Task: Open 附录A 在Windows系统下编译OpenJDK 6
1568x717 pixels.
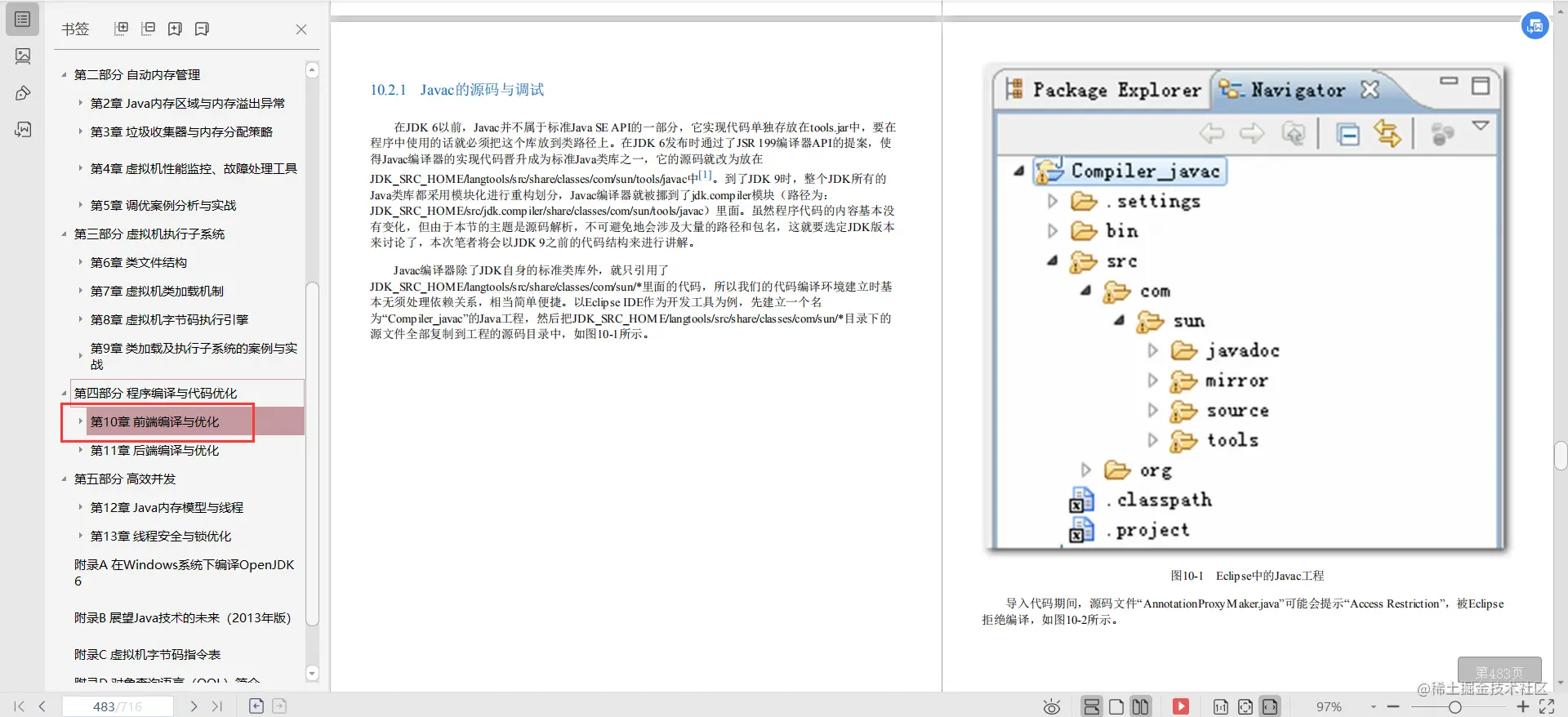Action: coord(185,572)
